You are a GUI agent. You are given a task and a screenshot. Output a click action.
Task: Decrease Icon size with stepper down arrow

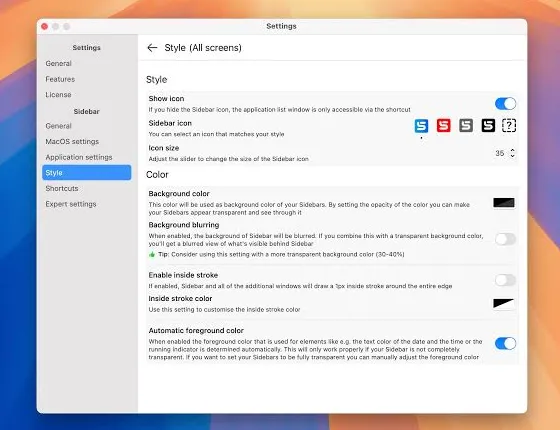pos(512,156)
